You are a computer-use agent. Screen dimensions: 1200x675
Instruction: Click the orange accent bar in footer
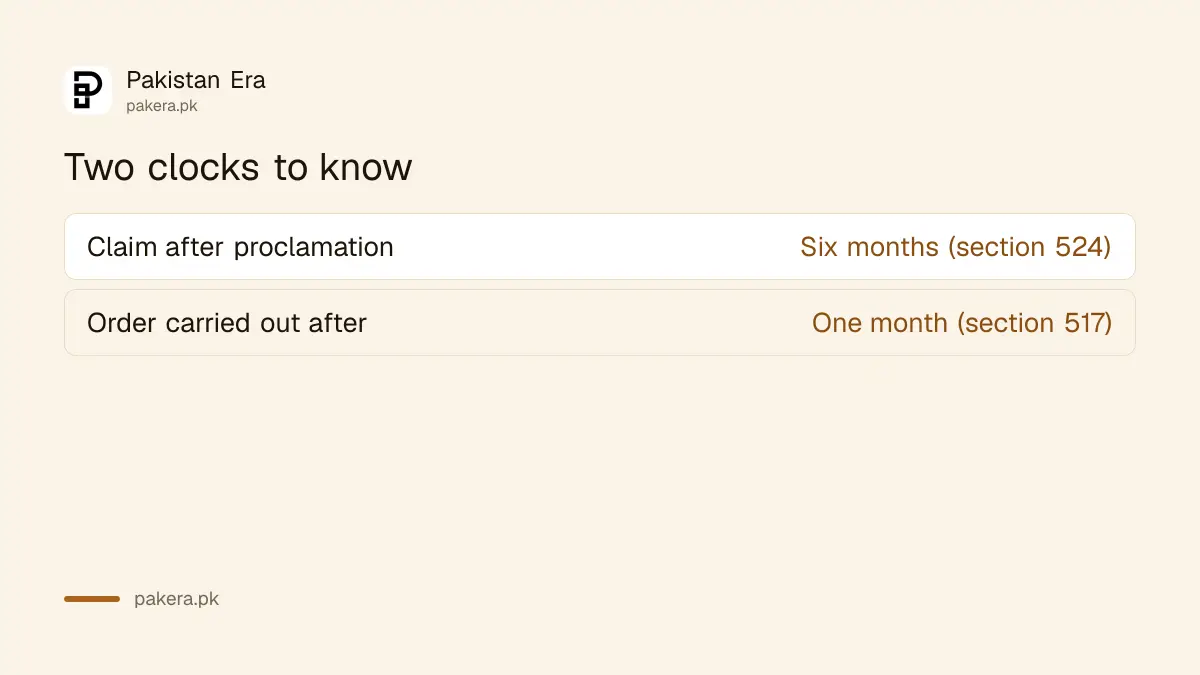point(92,599)
